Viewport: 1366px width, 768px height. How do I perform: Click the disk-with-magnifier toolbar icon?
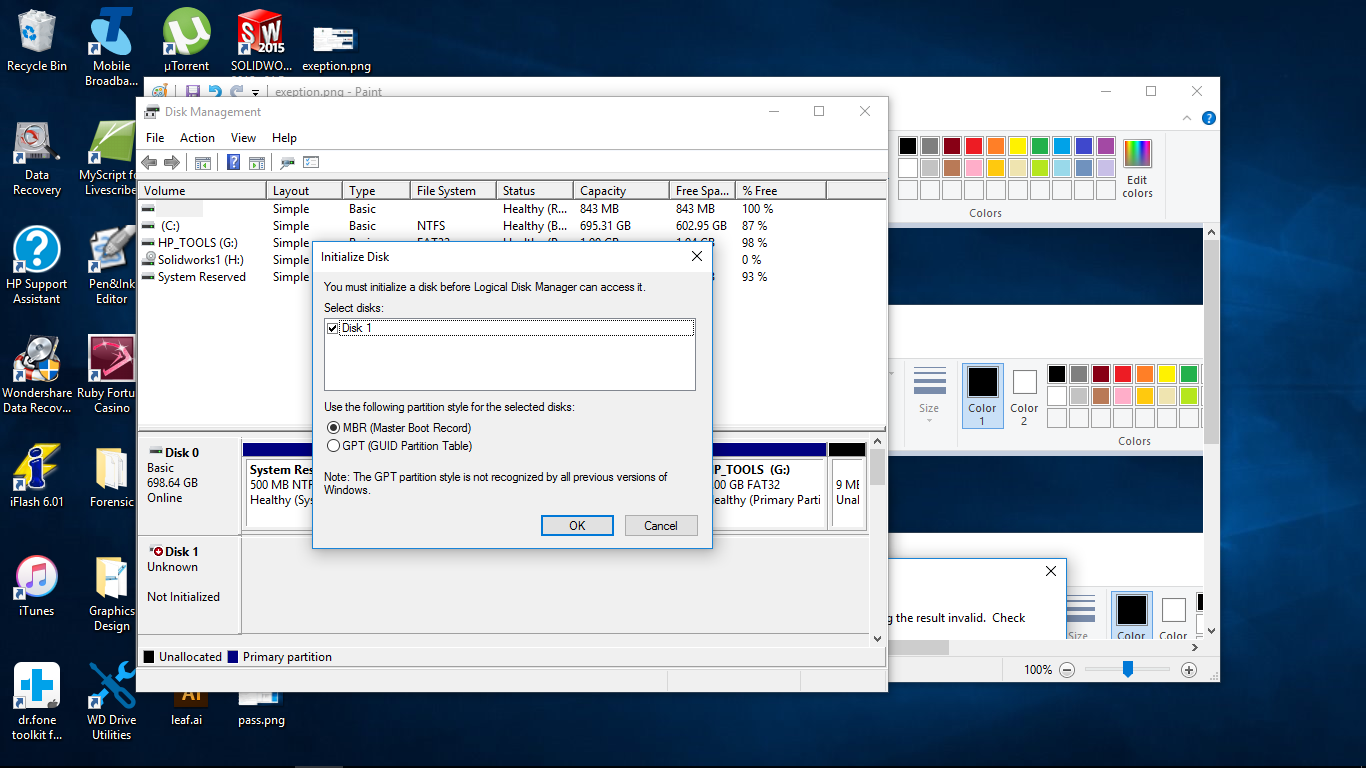[x=288, y=163]
